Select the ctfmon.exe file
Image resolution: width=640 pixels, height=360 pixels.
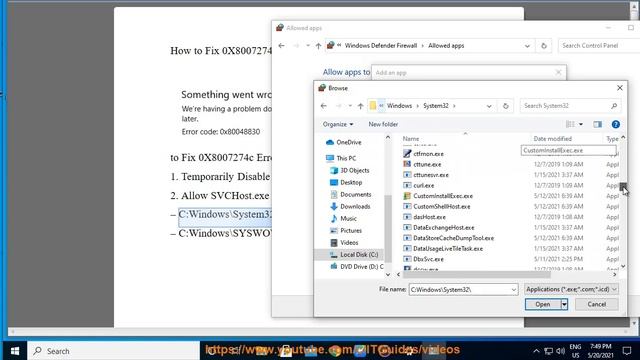click(423, 153)
